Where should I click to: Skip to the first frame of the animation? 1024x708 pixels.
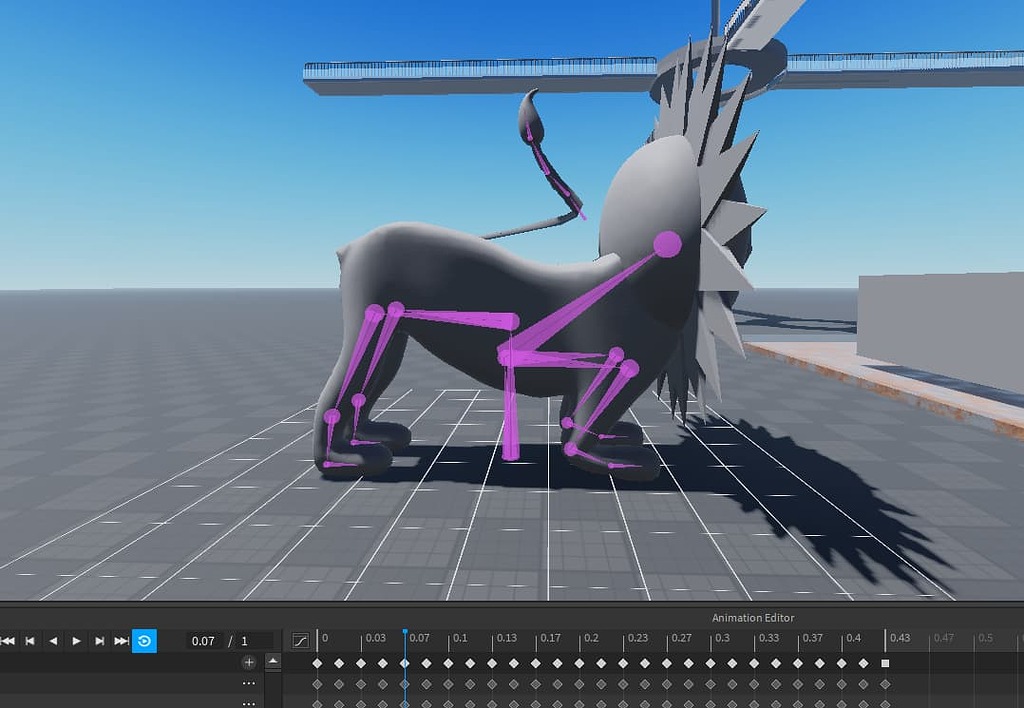[x=8, y=641]
